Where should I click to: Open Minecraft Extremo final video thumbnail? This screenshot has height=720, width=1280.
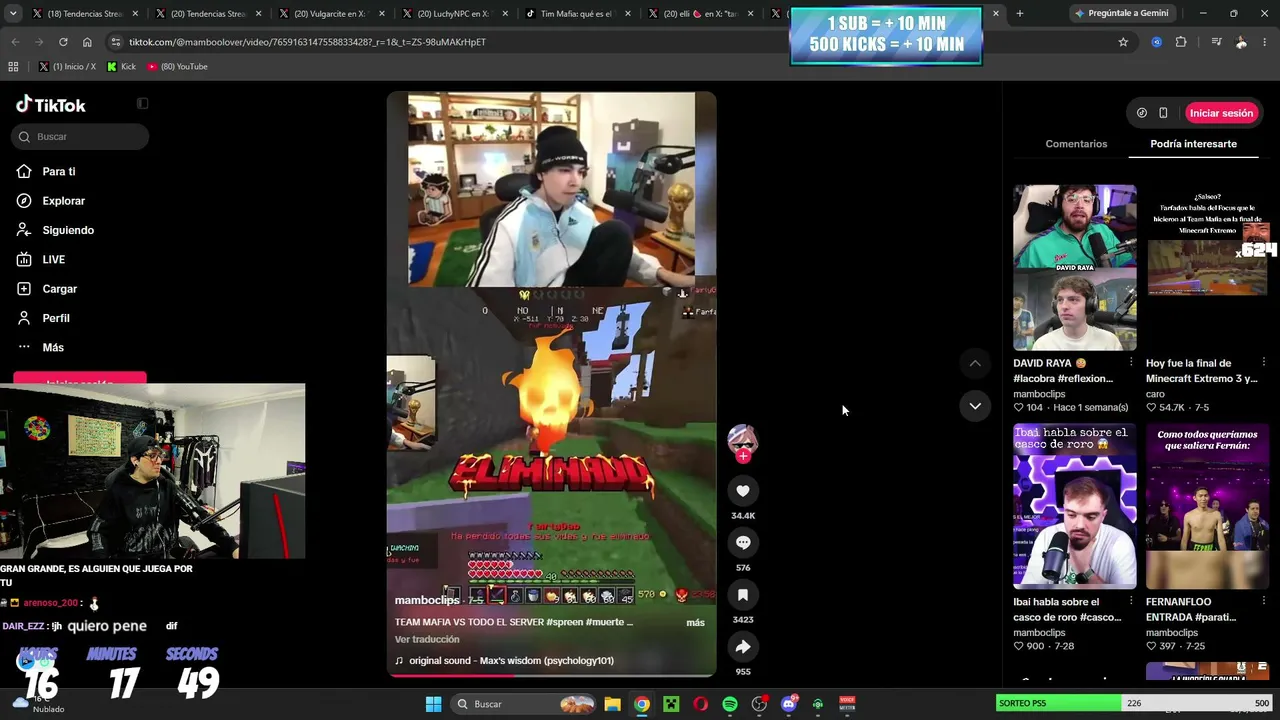click(1207, 267)
